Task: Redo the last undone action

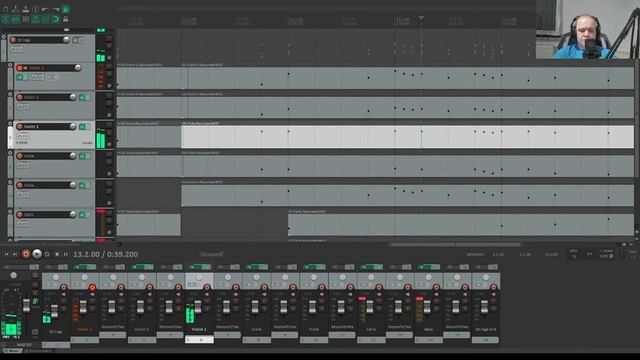Action: [56, 9]
